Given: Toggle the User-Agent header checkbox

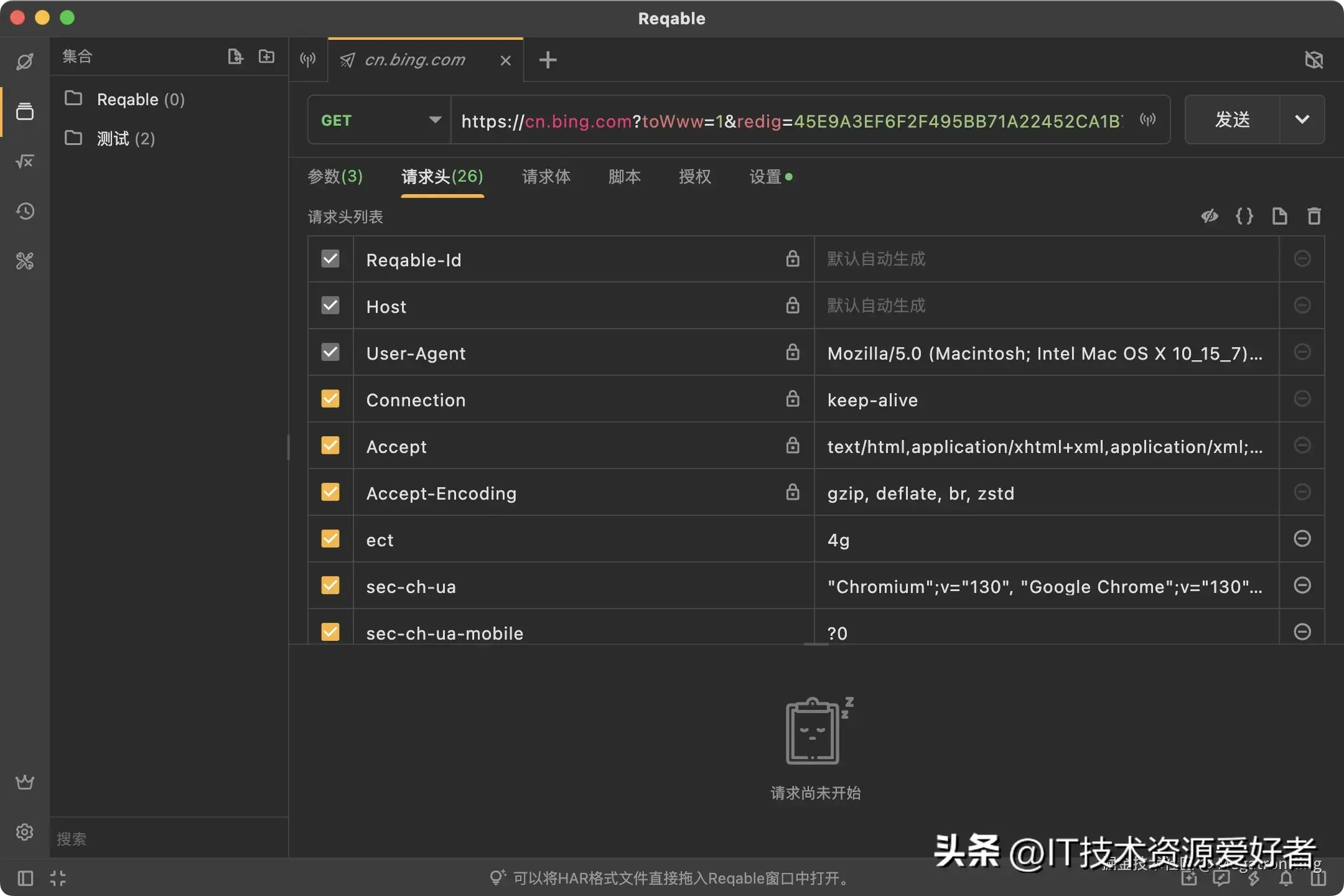Looking at the screenshot, I should [x=330, y=352].
